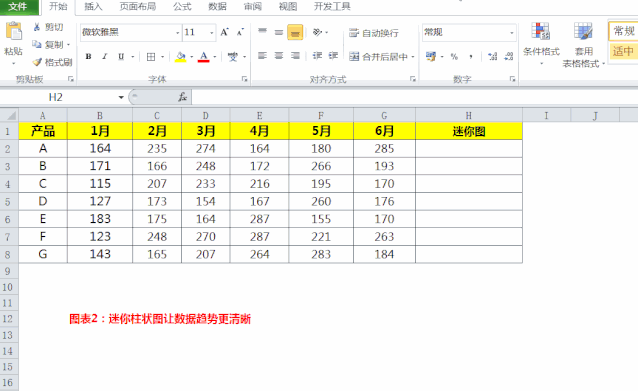This screenshot has width=638, height=391.
Task: Click header cell 迷你图
Action: (469, 131)
